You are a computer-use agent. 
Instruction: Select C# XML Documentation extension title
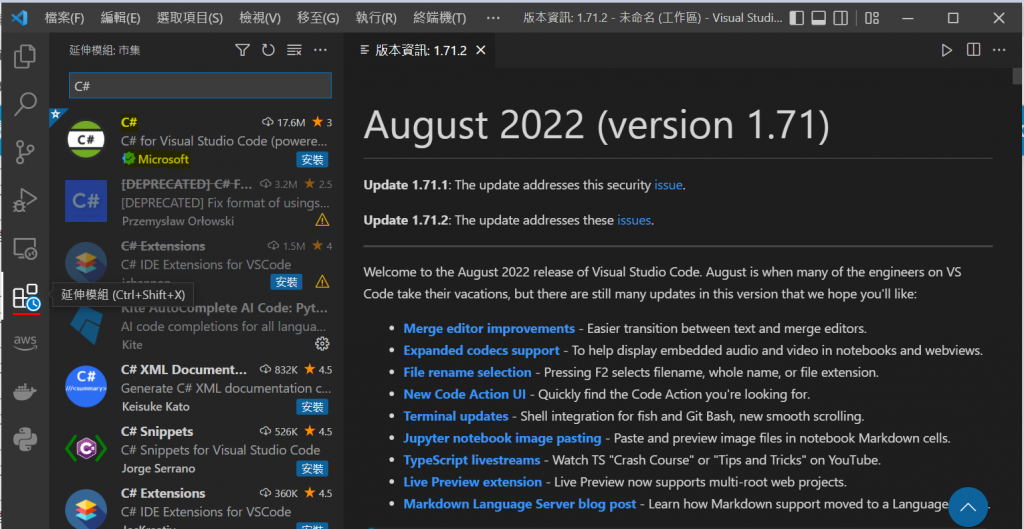(184, 370)
